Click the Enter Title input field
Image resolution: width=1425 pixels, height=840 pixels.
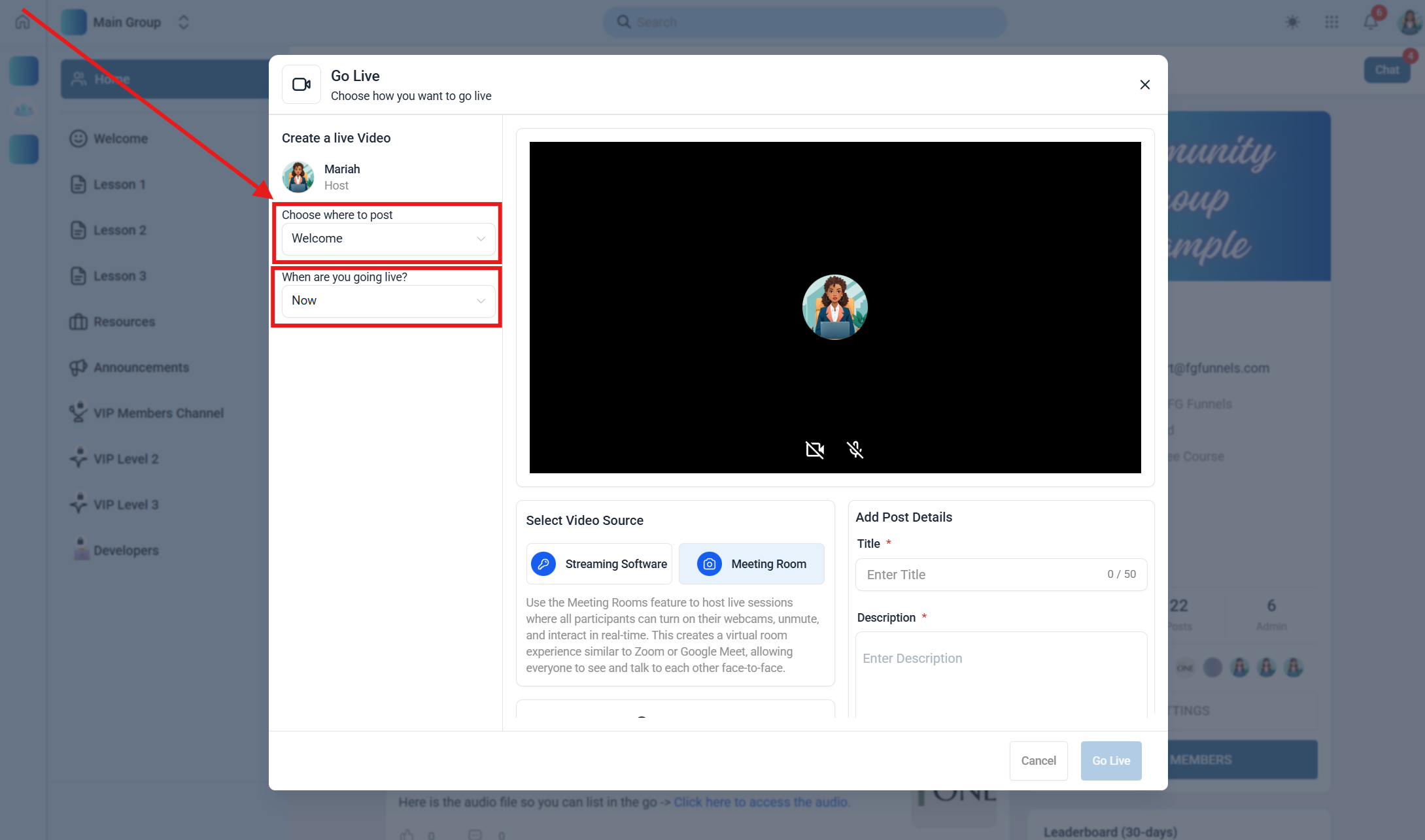981,575
